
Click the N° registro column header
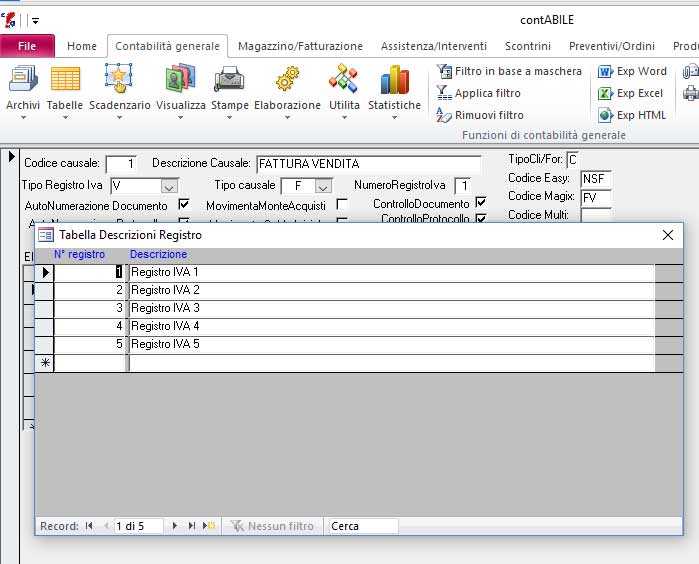pyautogui.click(x=79, y=254)
